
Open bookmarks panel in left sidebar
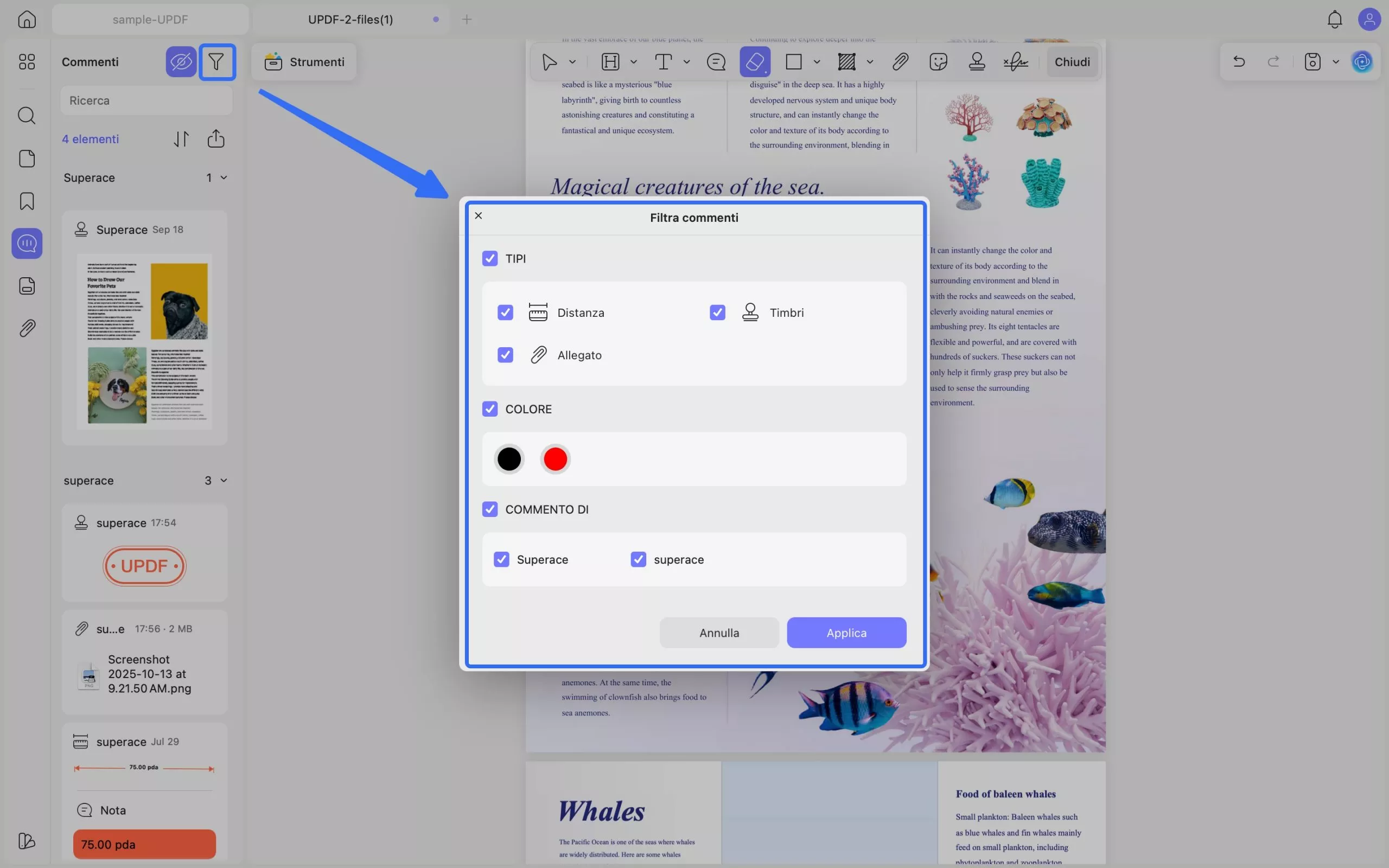tap(27, 201)
